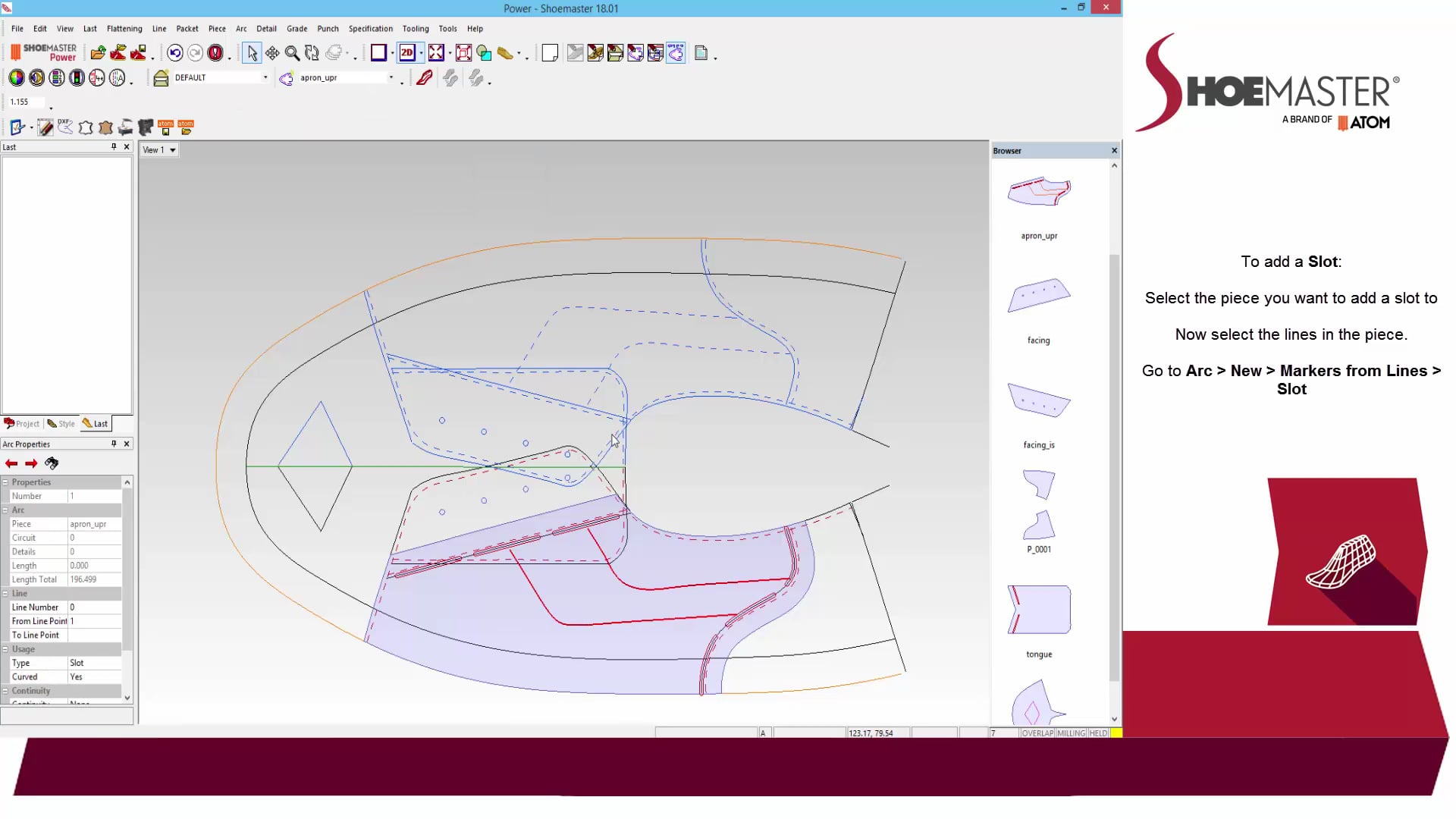Viewport: 1456px width, 819px height.
Task: Click the next arc red right arrow
Action: (x=31, y=464)
